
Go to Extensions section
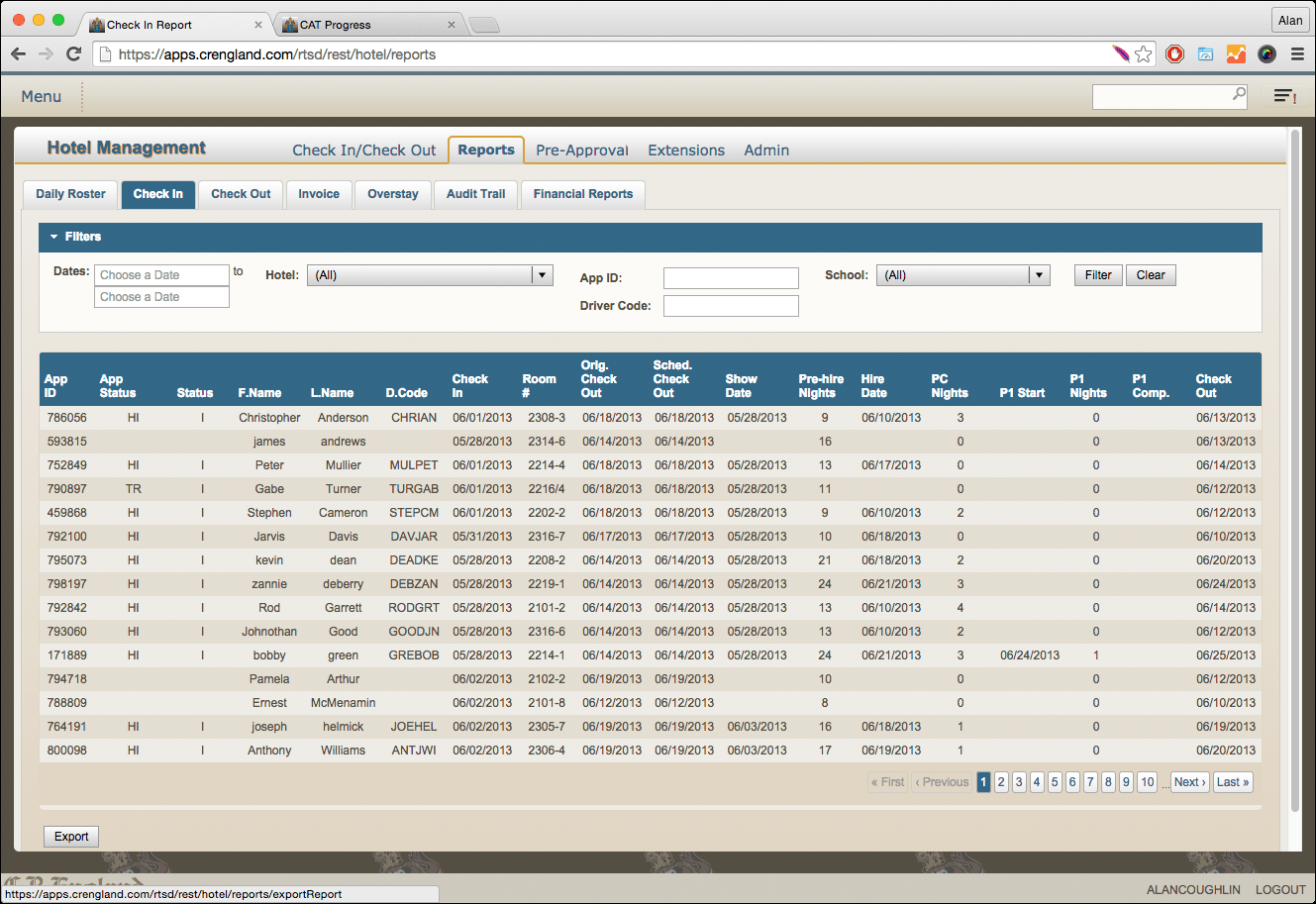(x=686, y=151)
